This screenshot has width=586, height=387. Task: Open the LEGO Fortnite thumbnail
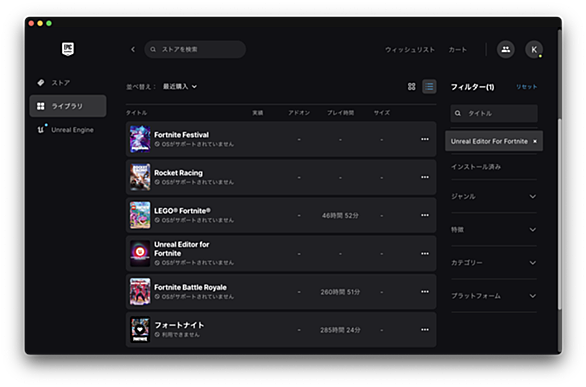(x=140, y=215)
